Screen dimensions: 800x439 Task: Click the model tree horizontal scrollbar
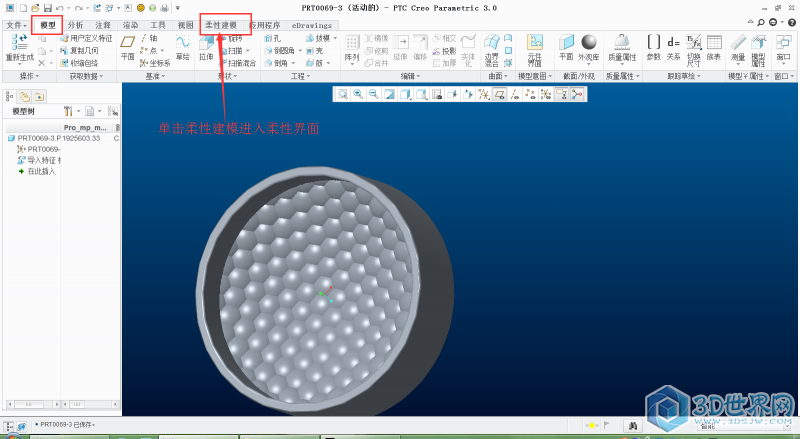point(32,404)
